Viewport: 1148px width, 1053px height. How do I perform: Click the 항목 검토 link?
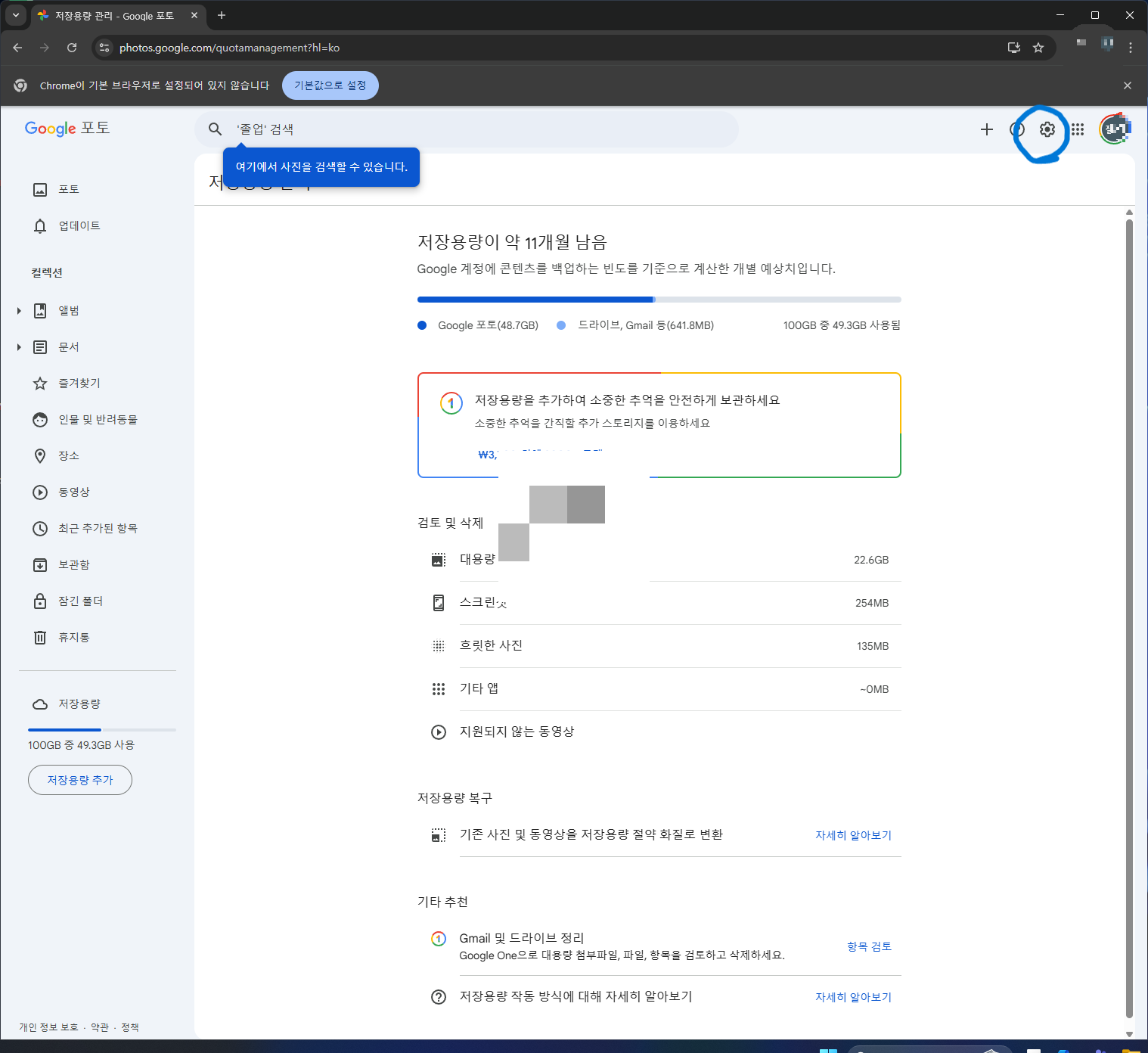tap(869, 946)
